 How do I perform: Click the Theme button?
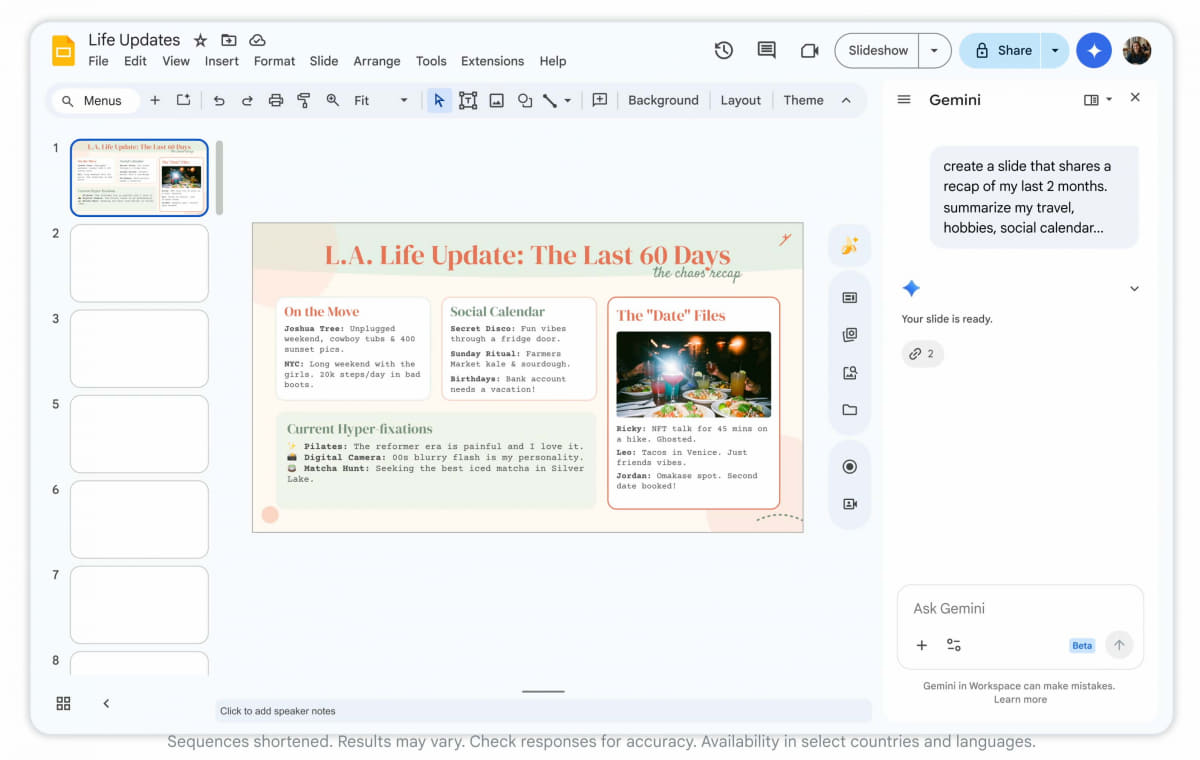pos(803,100)
